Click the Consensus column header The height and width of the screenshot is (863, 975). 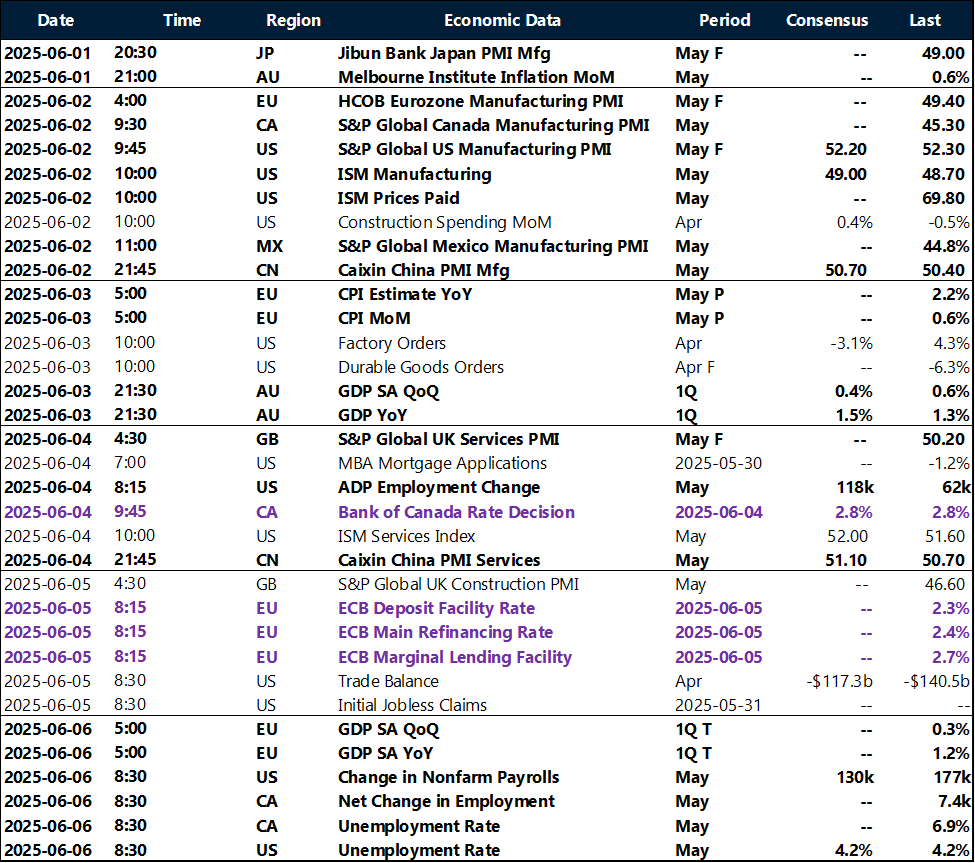click(827, 20)
